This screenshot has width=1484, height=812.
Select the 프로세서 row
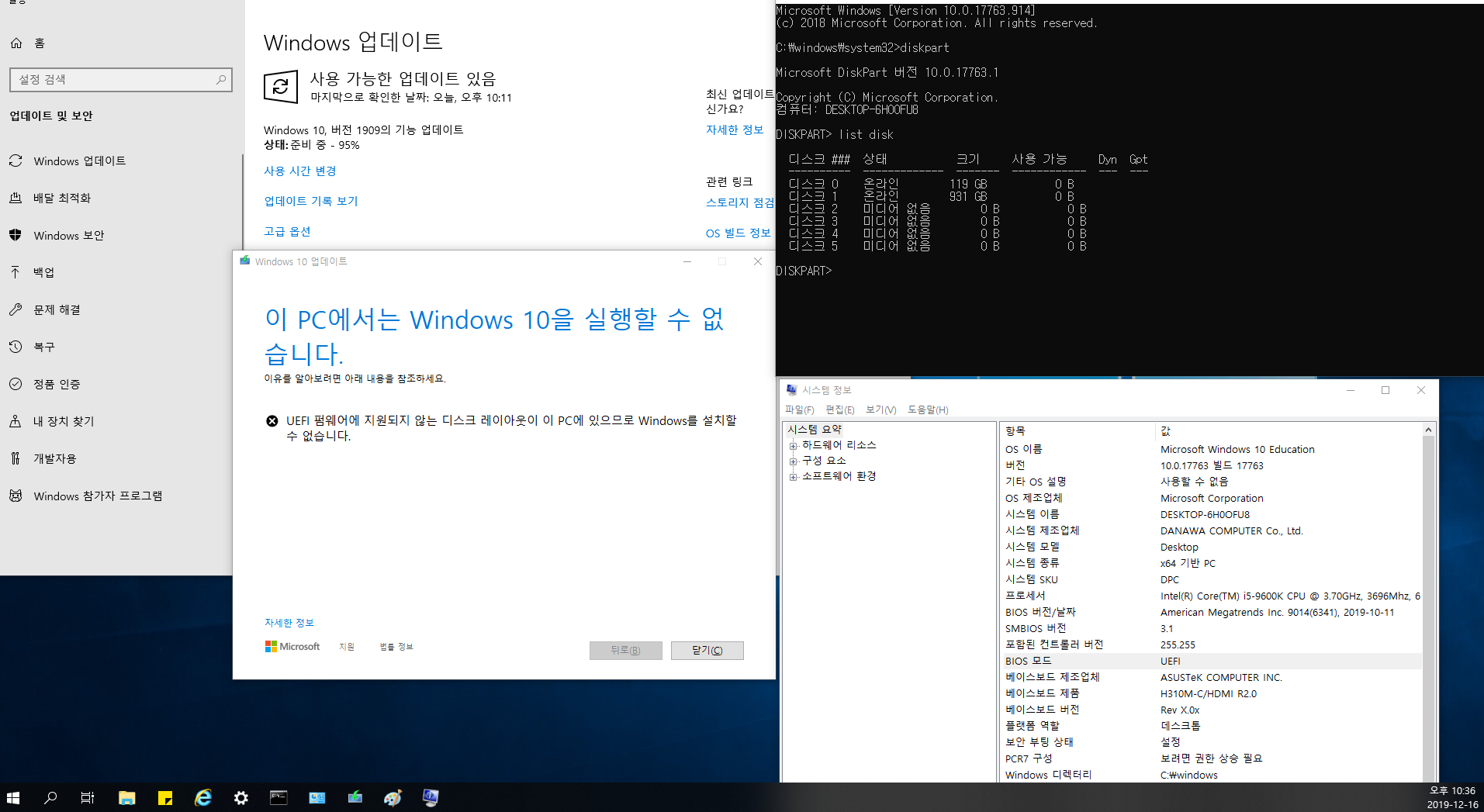1211,596
